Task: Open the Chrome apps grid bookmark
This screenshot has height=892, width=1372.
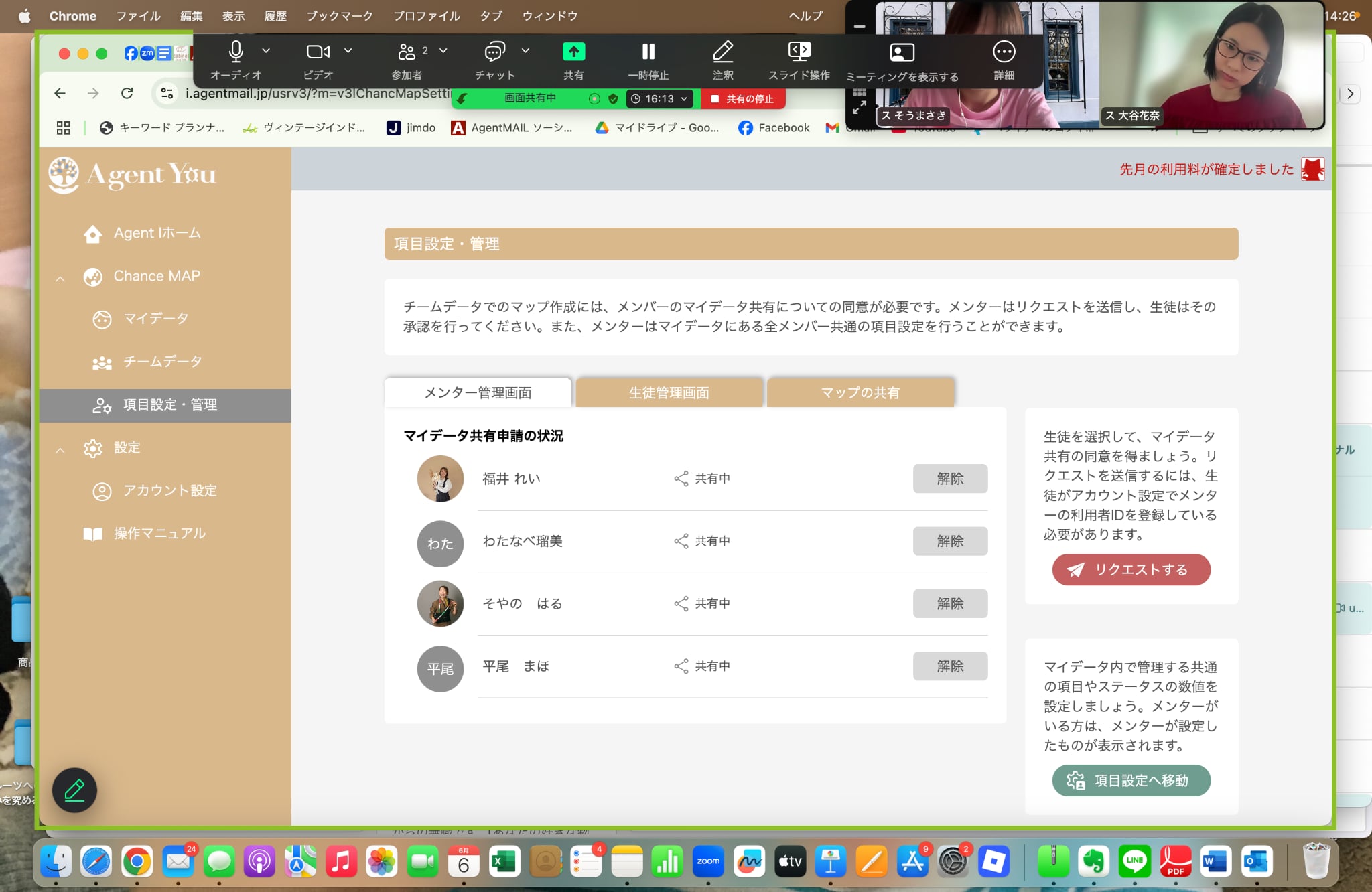Action: point(64,128)
